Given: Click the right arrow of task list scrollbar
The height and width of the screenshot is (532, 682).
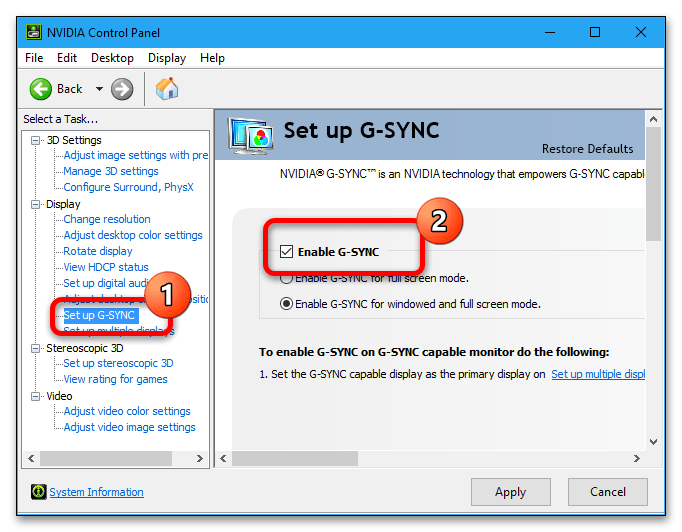Looking at the screenshot, I should click(x=200, y=458).
